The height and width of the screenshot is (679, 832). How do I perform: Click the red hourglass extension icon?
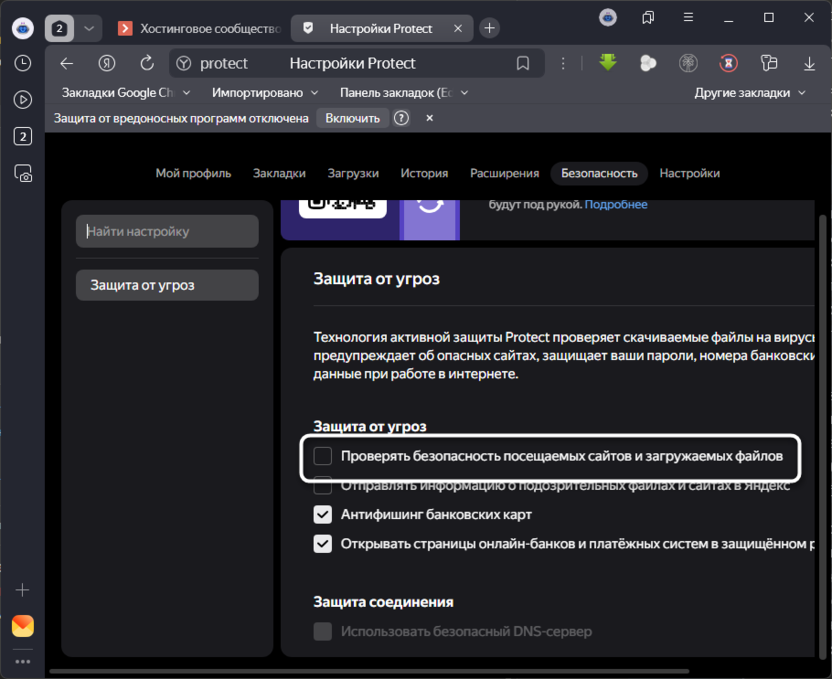pyautogui.click(x=727, y=62)
